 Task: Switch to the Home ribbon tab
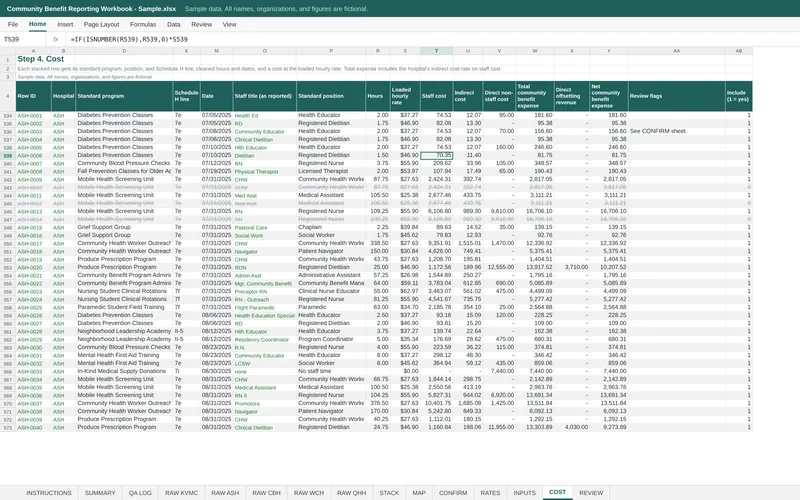[x=37, y=24]
